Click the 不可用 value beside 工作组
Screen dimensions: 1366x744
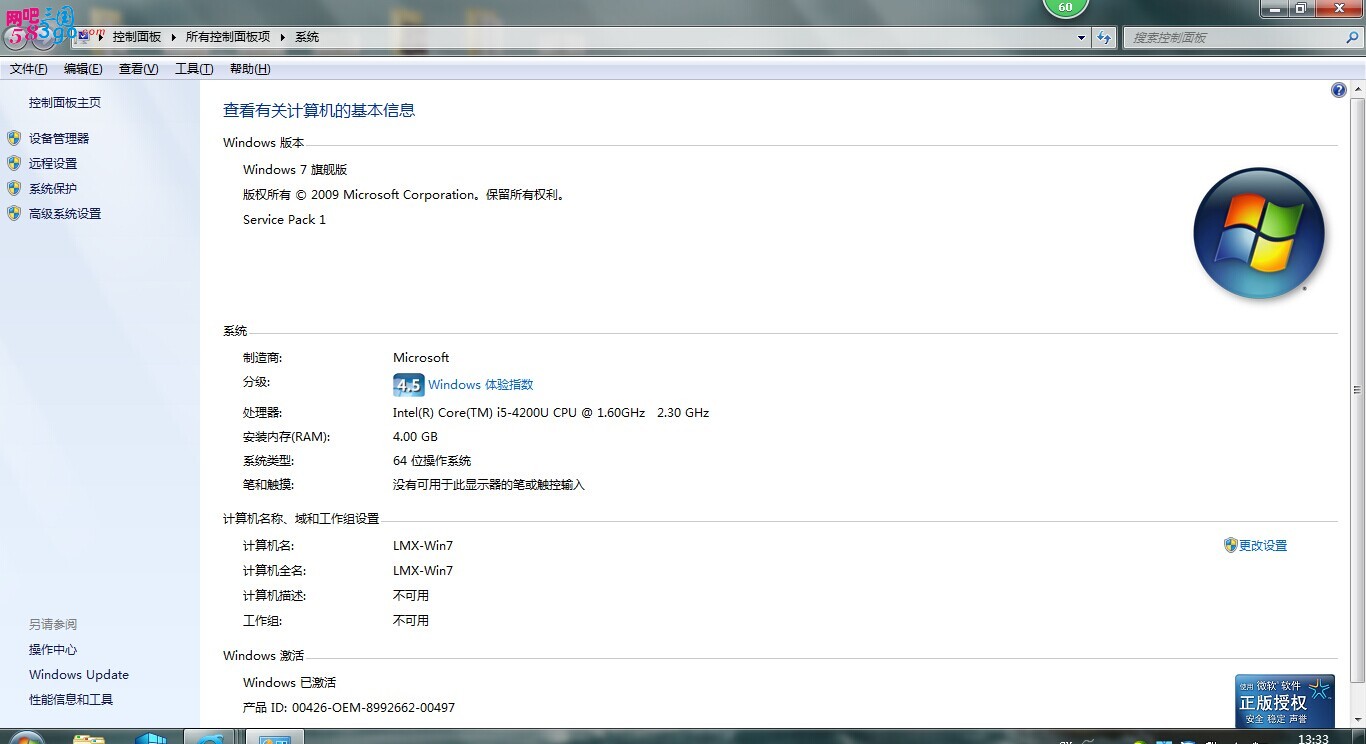[x=411, y=621]
